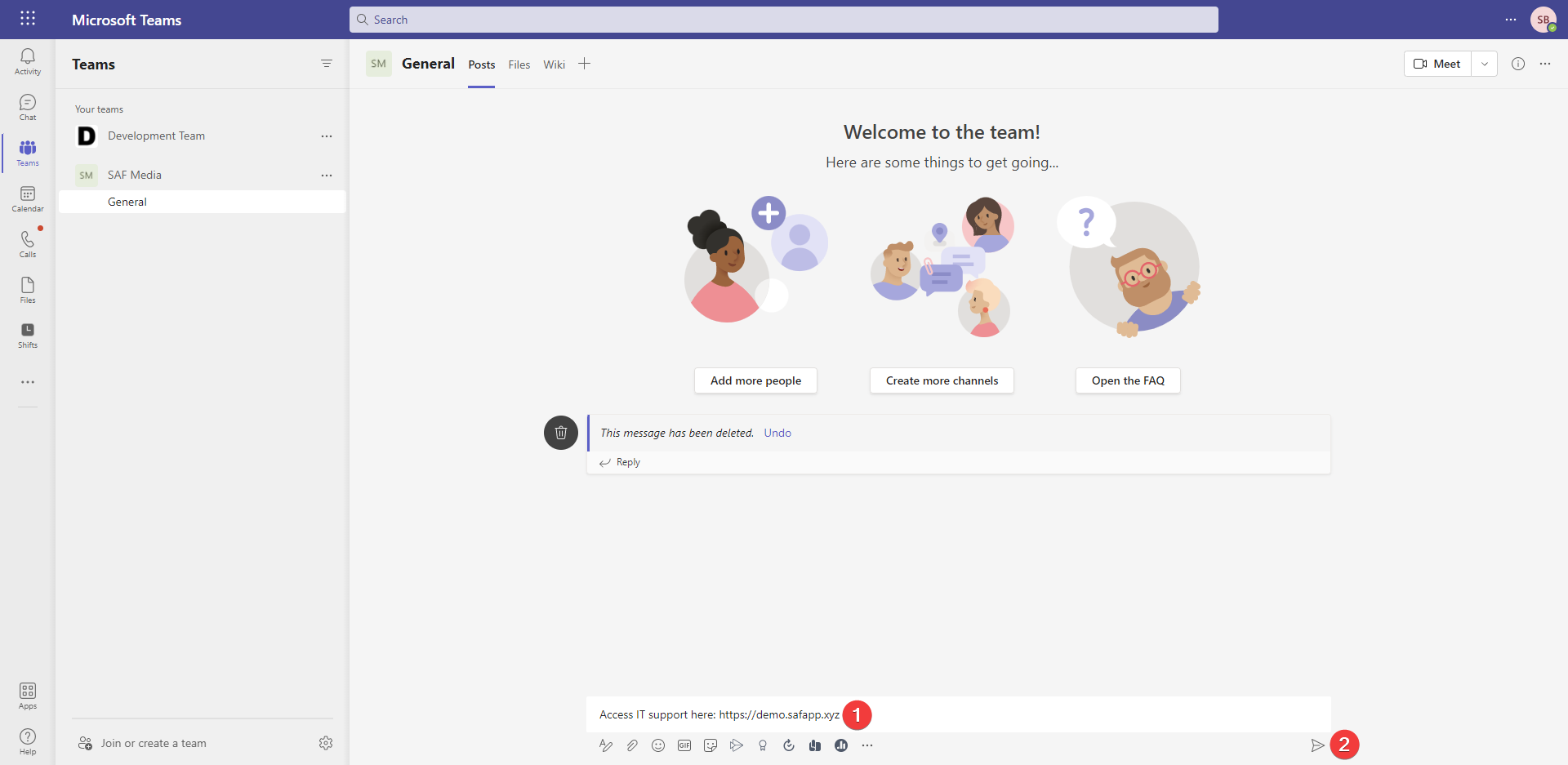
Task: Open Settings and more in title bar
Action: [1511, 20]
